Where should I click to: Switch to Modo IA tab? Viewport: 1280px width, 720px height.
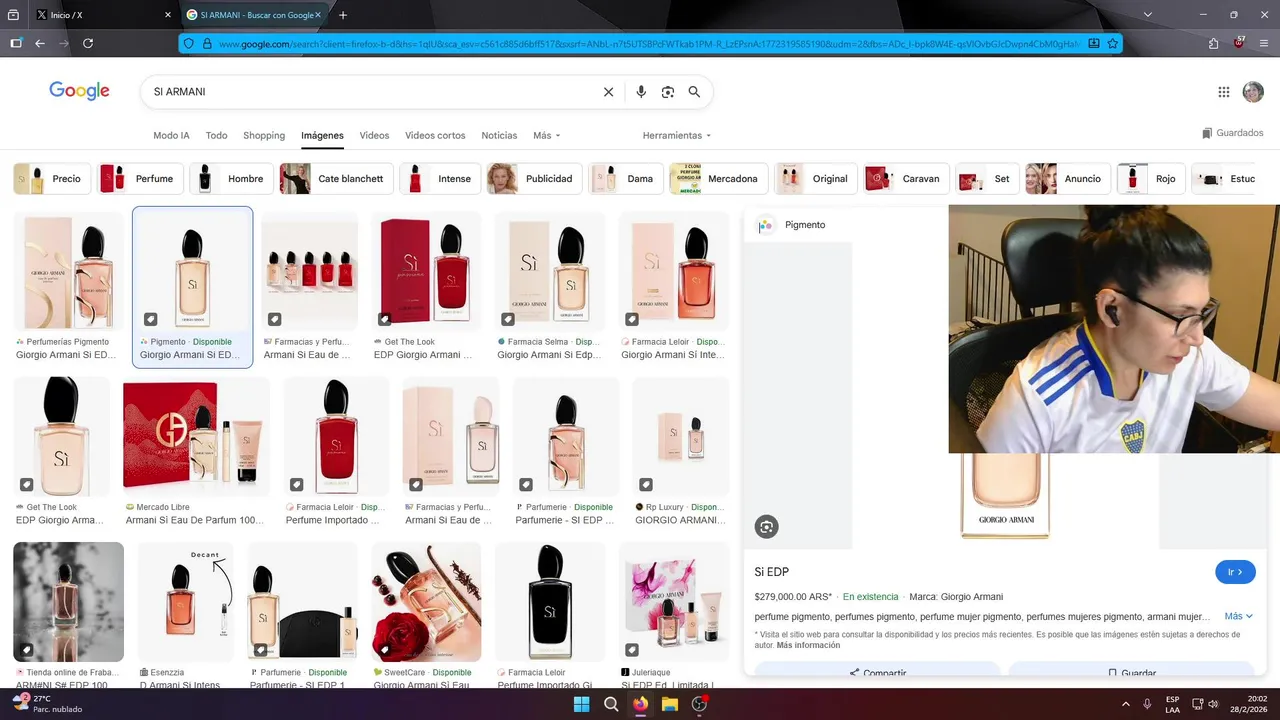click(171, 136)
